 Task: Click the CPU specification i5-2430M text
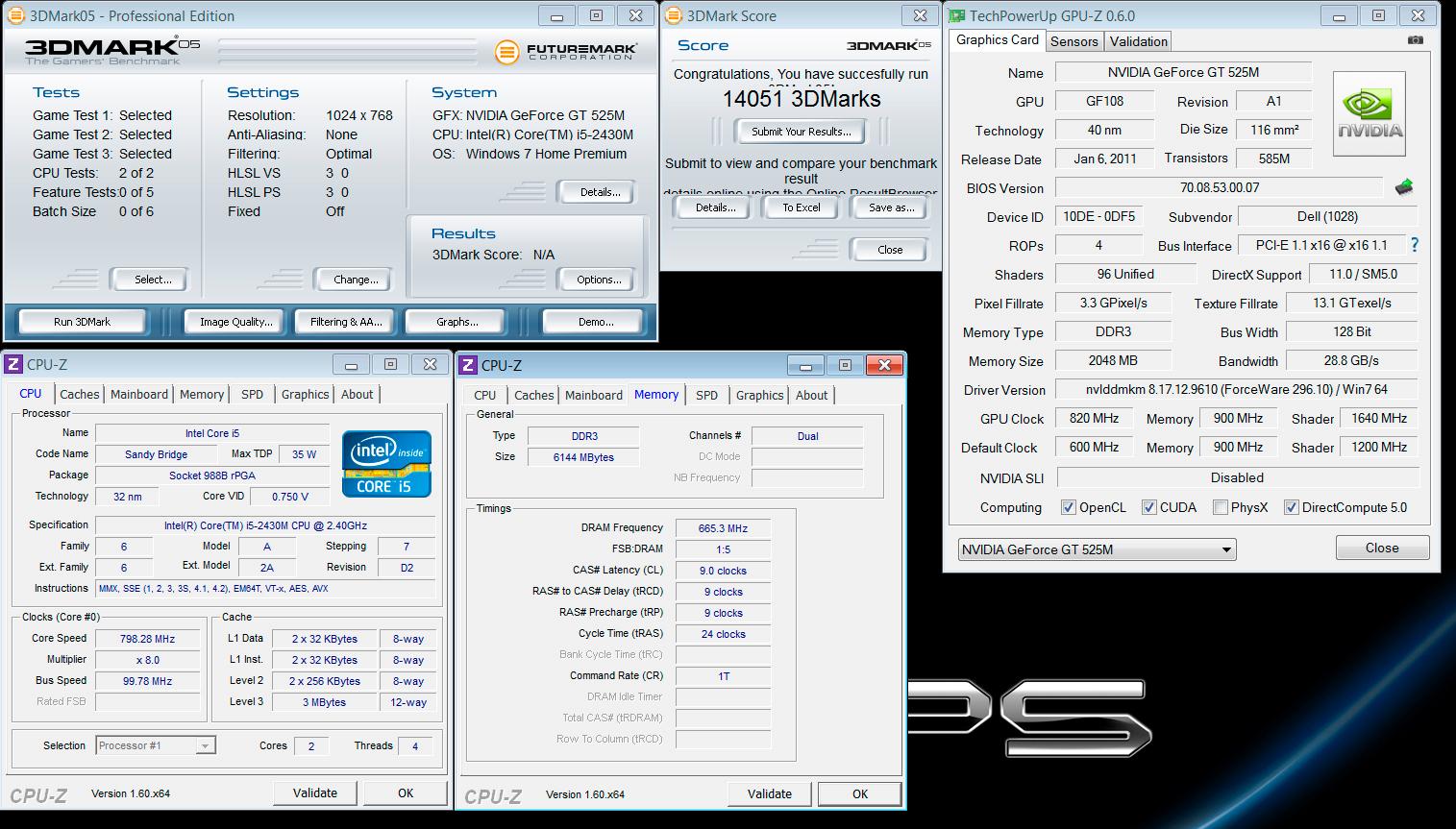(x=265, y=525)
